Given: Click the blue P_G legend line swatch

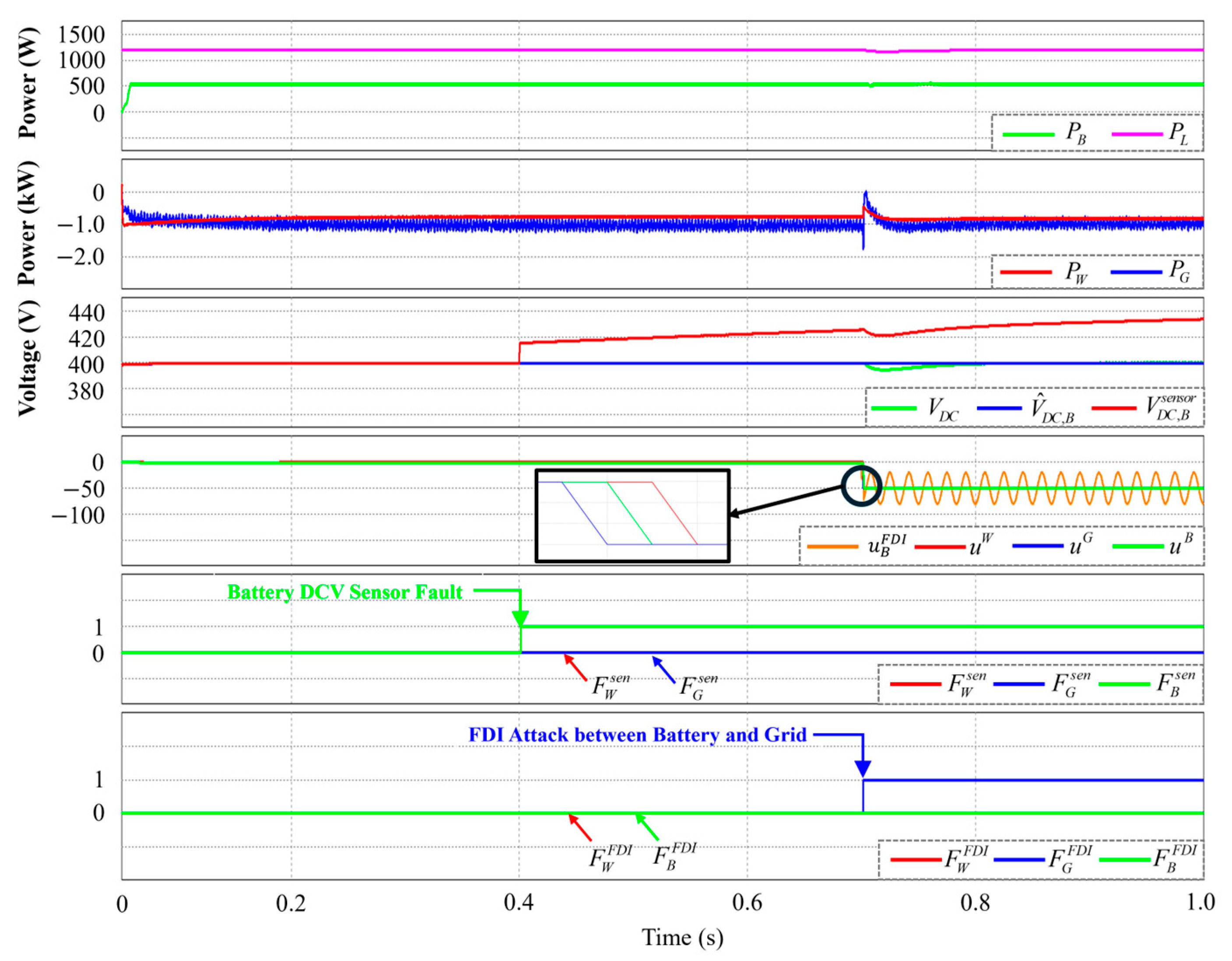Looking at the screenshot, I should coord(1136,272).
